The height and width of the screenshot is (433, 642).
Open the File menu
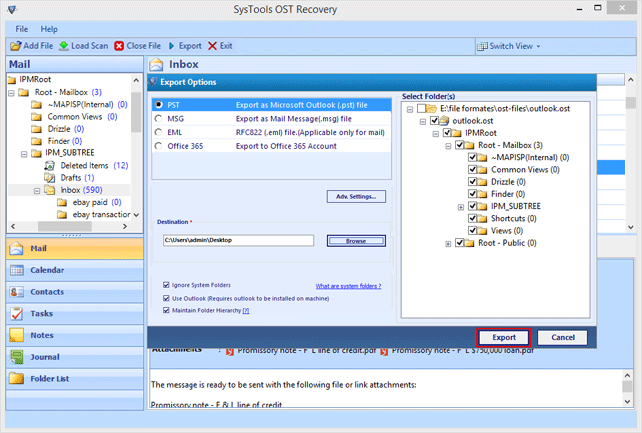[x=22, y=29]
